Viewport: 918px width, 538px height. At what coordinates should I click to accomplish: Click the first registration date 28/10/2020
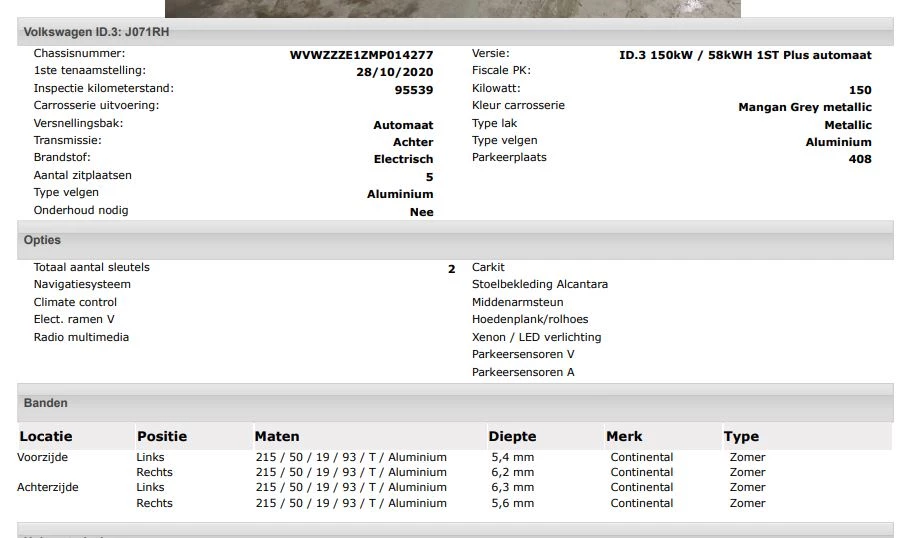pyautogui.click(x=394, y=72)
